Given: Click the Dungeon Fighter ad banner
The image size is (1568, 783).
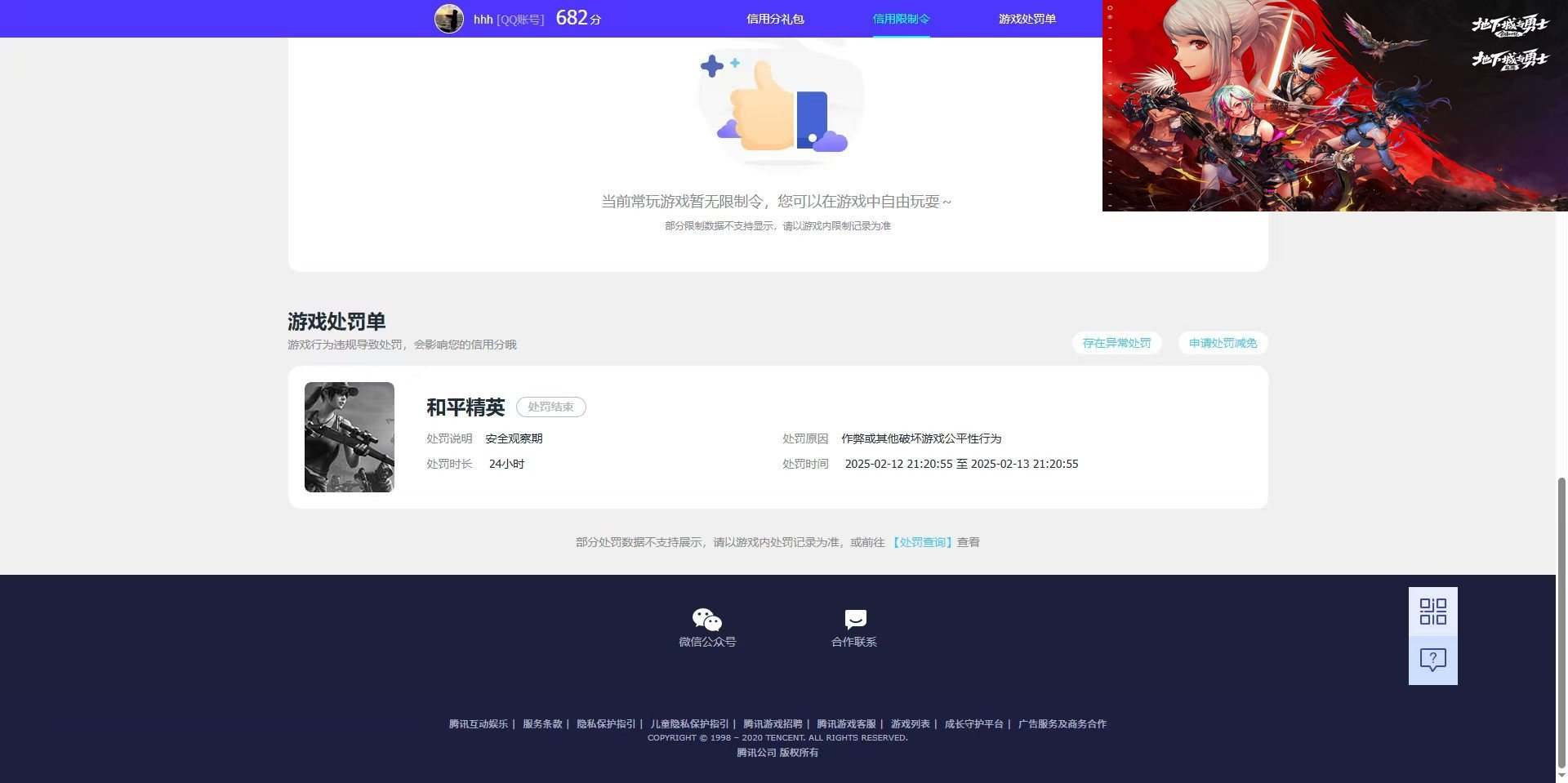Looking at the screenshot, I should click(1334, 105).
